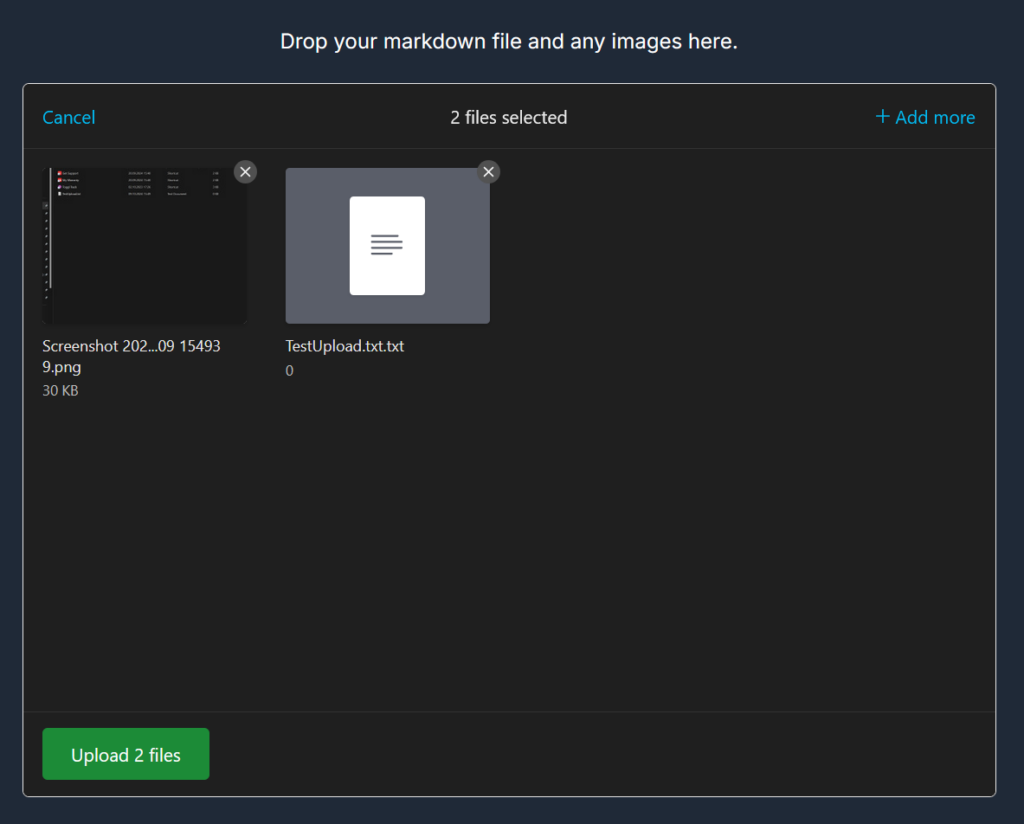Click the TestUpload.txt.txt file name label
The width and height of the screenshot is (1024, 824).
[x=345, y=347]
